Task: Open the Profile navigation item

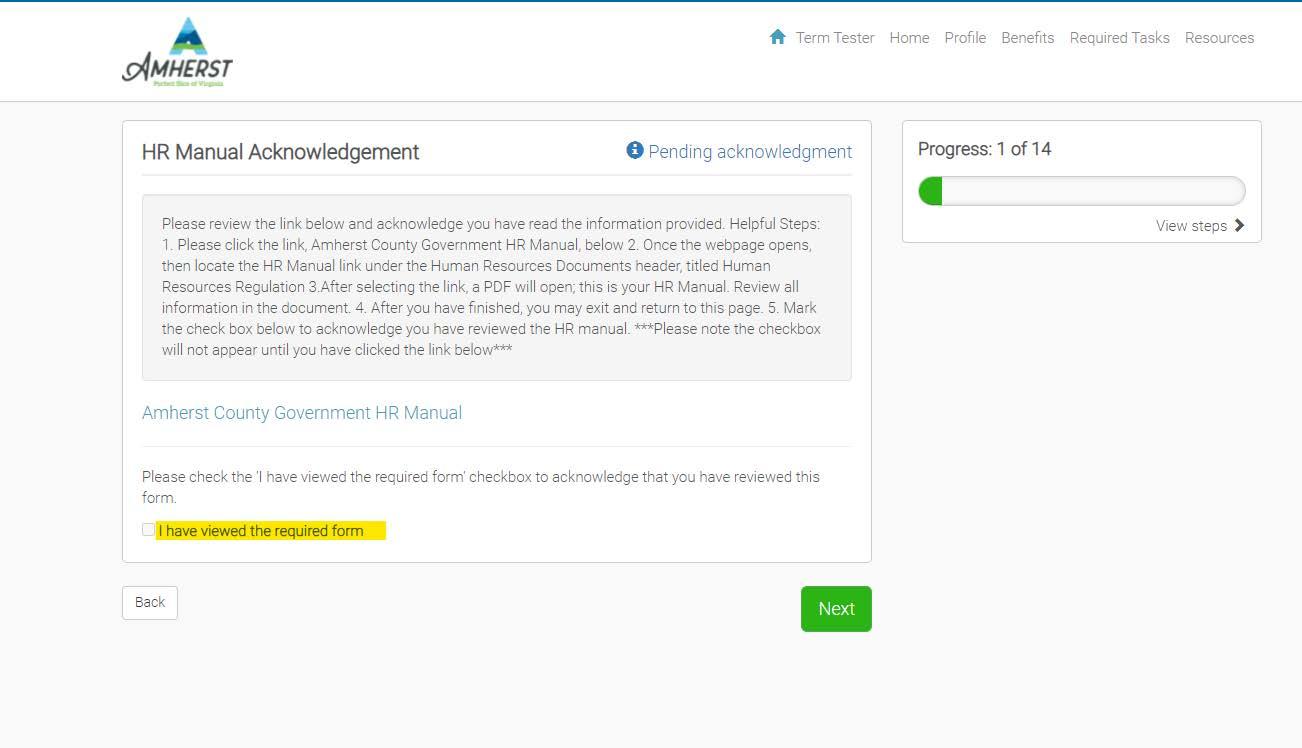Action: (x=965, y=38)
